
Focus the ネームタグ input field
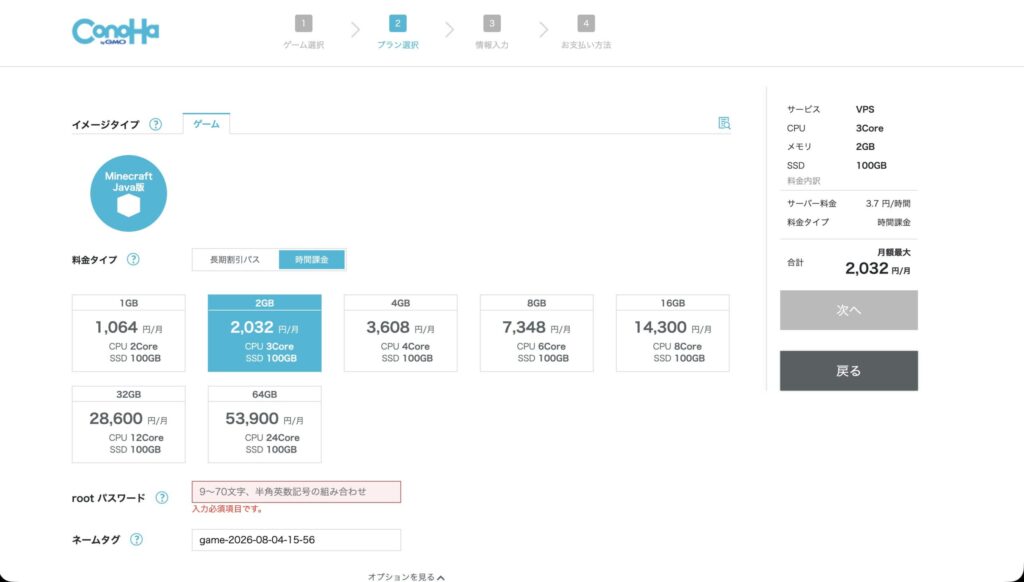(296, 540)
